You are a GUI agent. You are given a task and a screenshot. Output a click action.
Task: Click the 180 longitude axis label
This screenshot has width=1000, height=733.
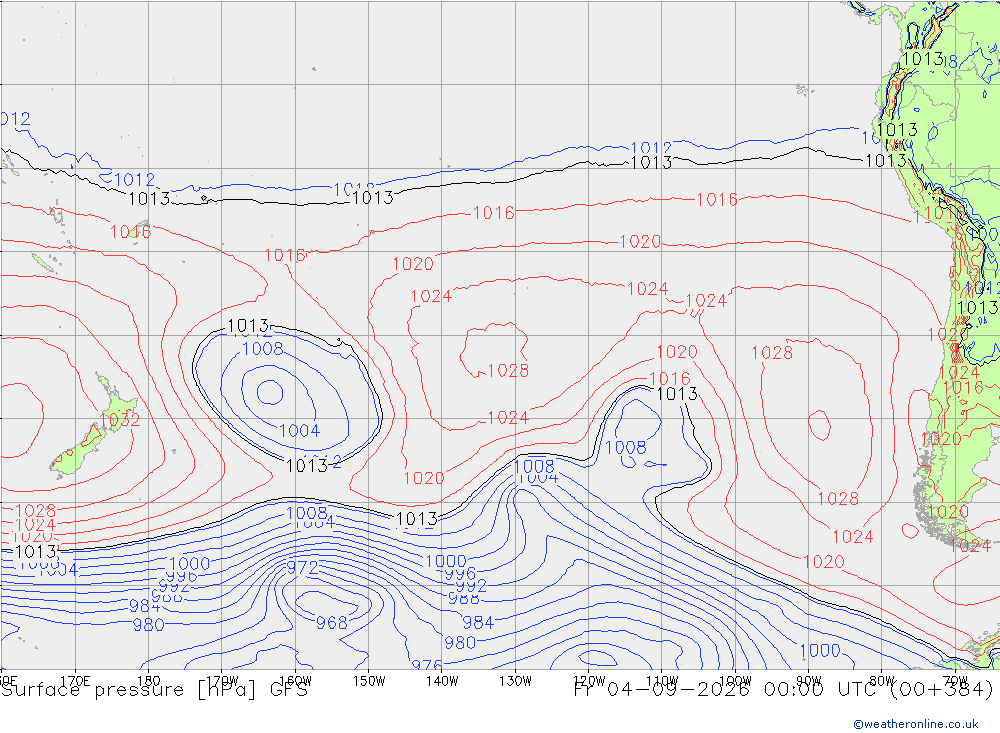(149, 681)
